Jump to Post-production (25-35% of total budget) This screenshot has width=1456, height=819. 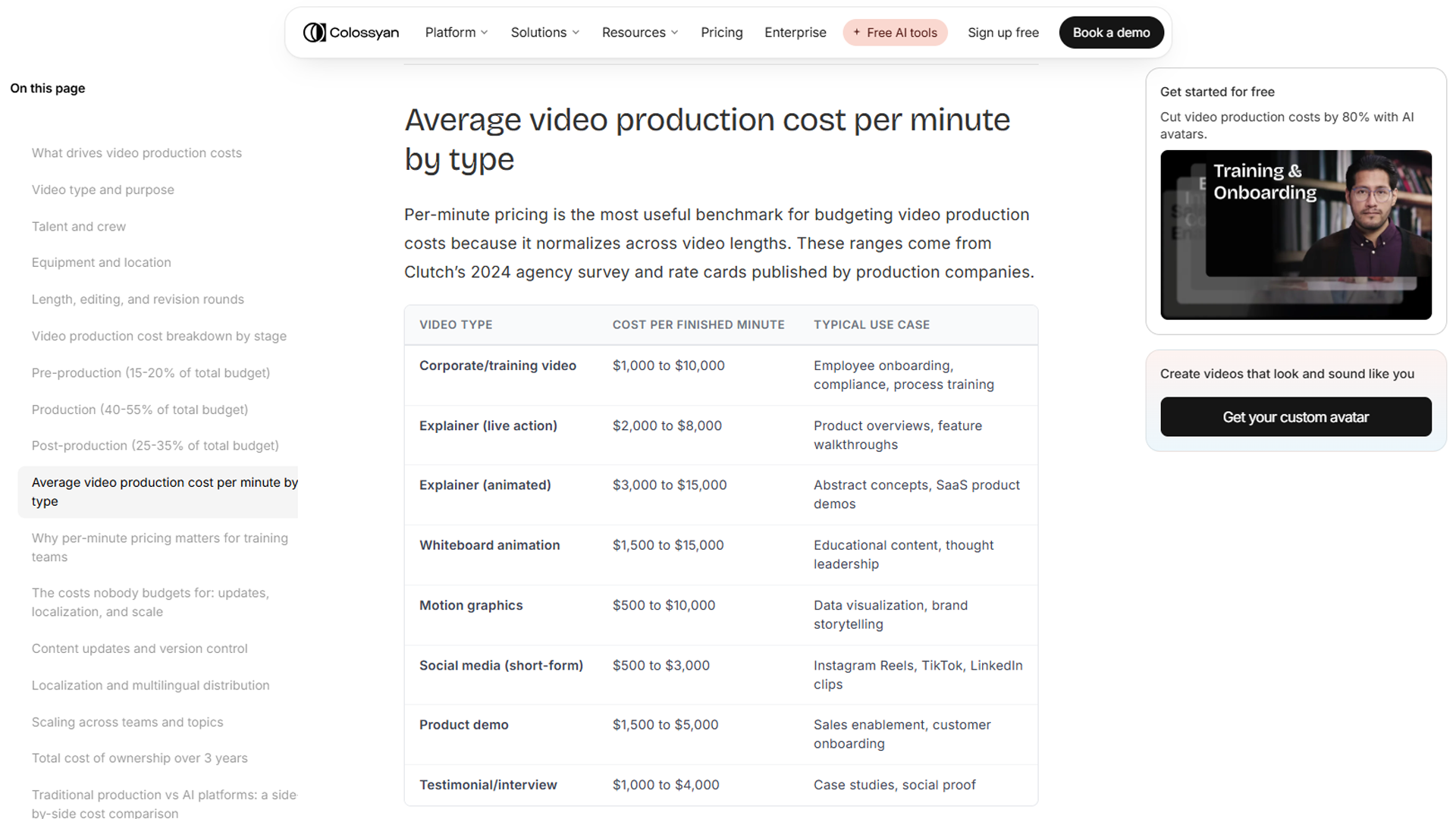(x=155, y=446)
